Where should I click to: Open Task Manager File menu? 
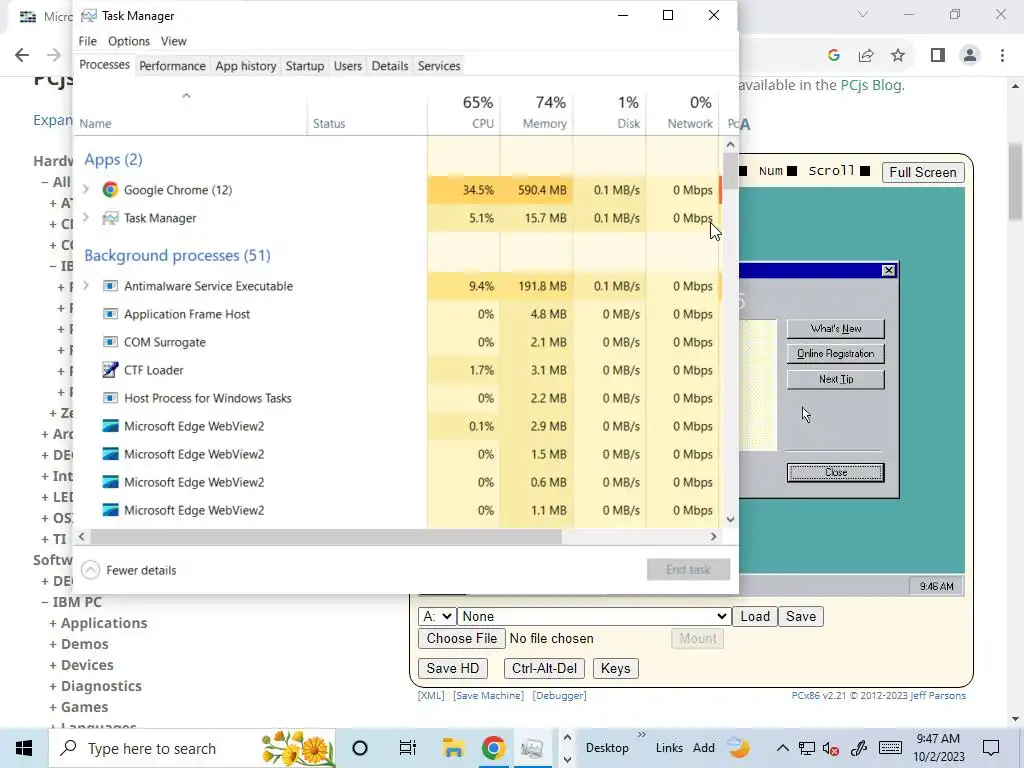coord(88,41)
